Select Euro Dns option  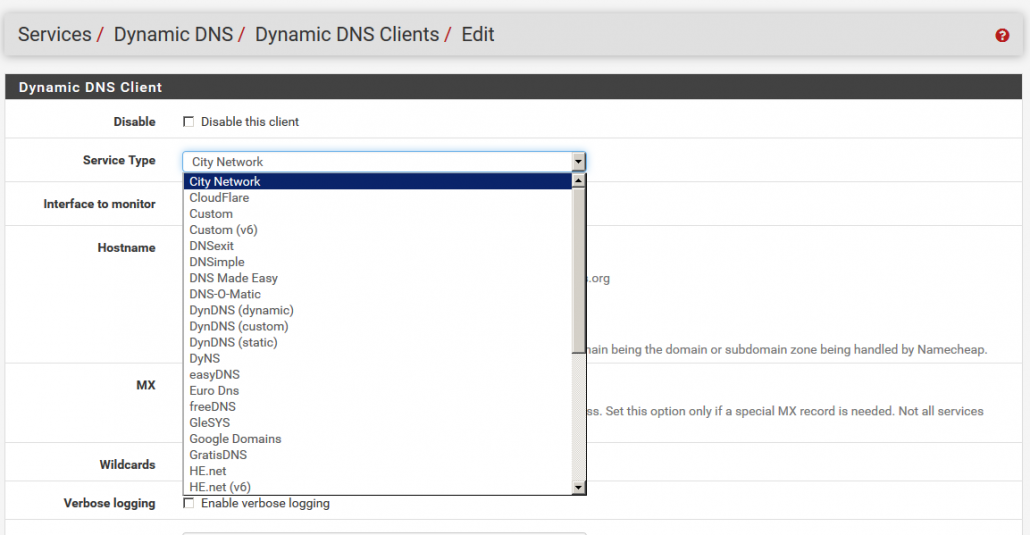pos(378,390)
